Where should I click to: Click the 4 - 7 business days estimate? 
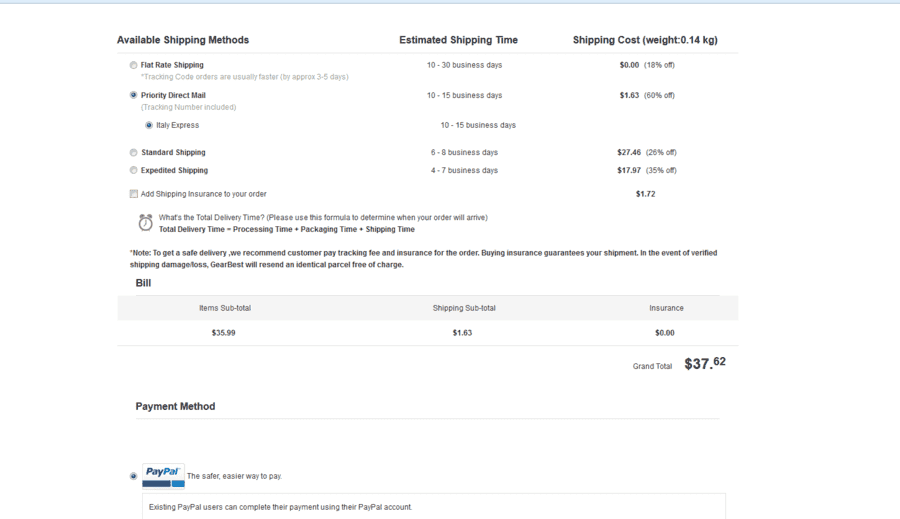[x=464, y=171]
